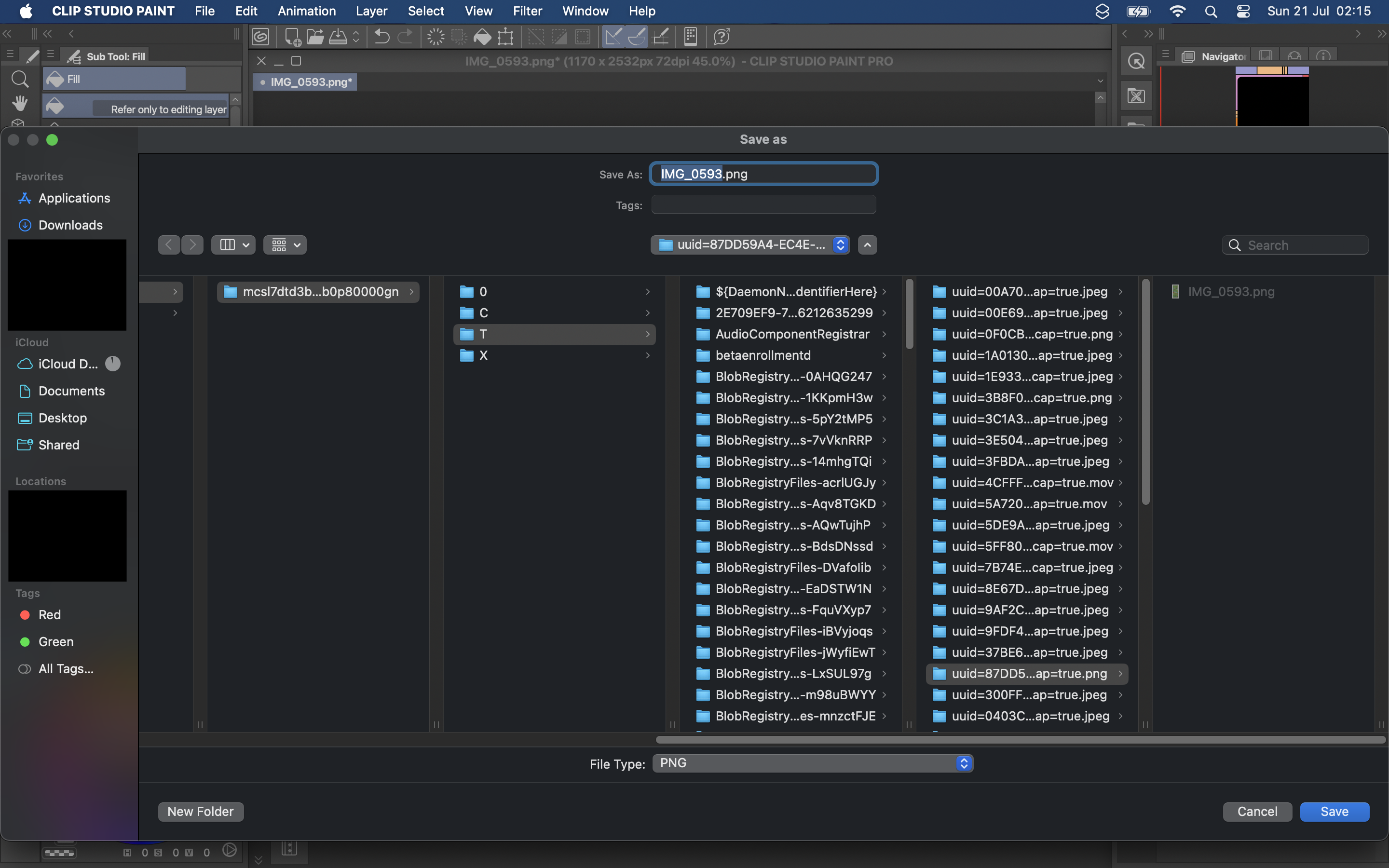Screen dimensions: 1389x868
Task: Click the Open File icon in the command bar
Action: 315,36
